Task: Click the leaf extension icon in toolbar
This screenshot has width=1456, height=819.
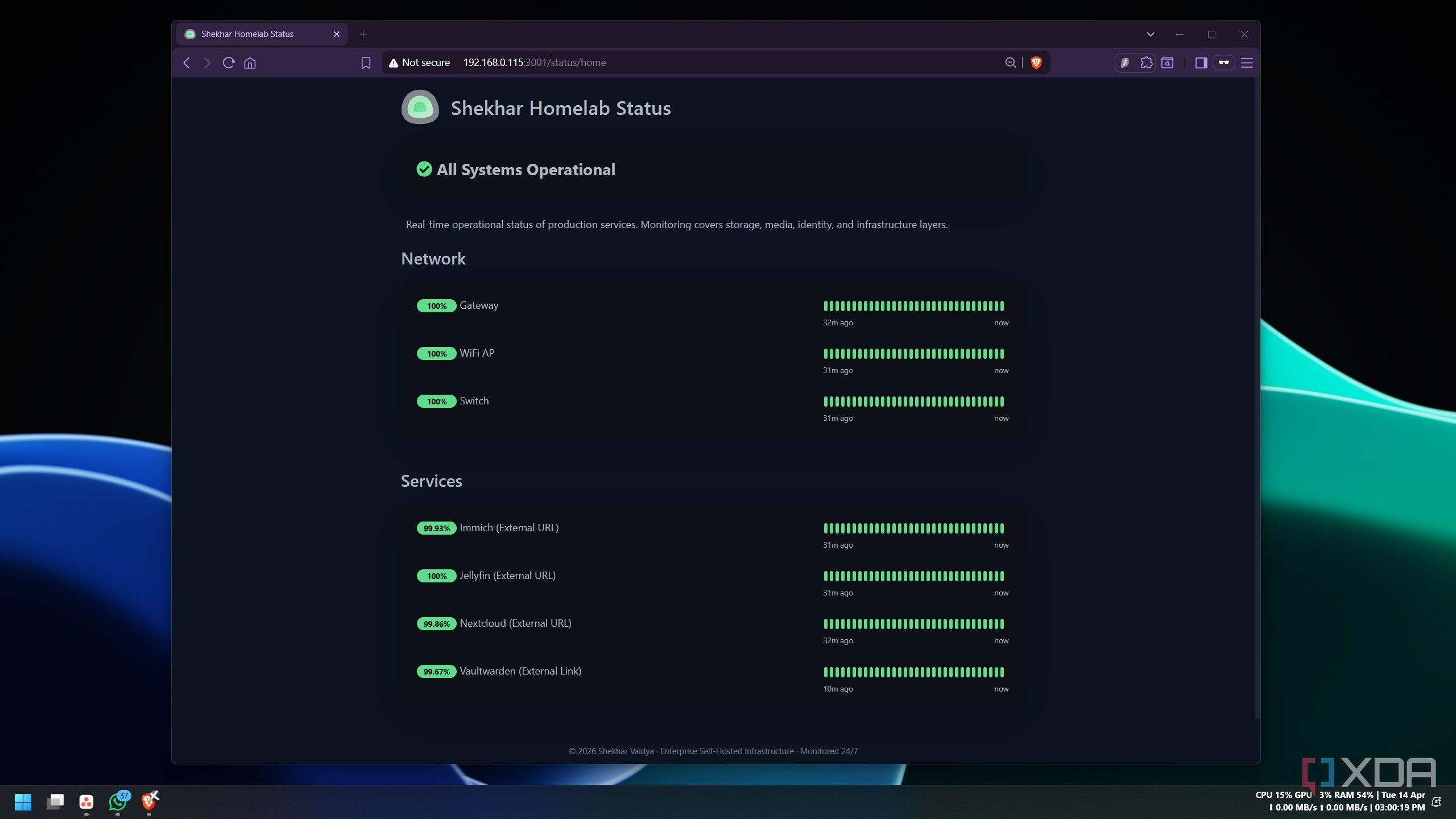Action: coord(1125,63)
